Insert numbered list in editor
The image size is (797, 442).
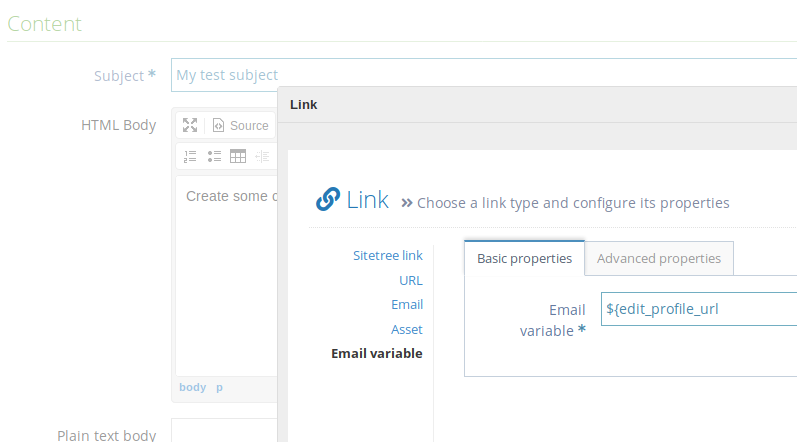(x=190, y=156)
